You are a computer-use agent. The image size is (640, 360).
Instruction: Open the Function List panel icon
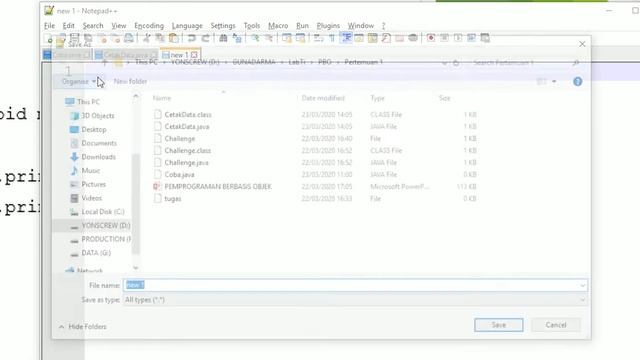[x=386, y=38]
